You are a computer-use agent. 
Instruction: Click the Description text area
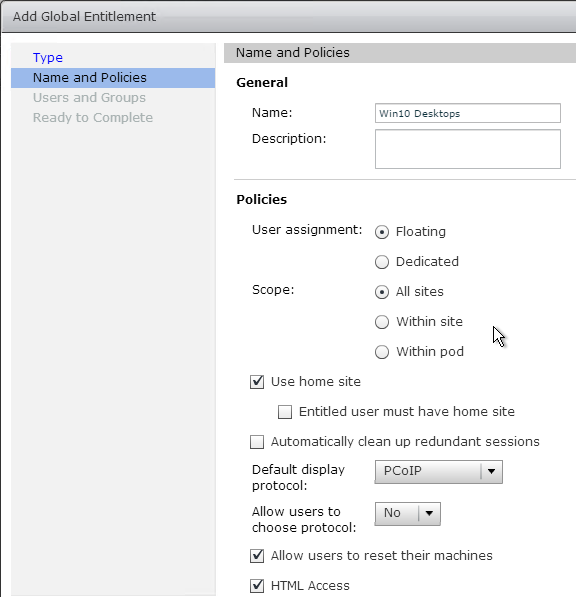tap(468, 149)
